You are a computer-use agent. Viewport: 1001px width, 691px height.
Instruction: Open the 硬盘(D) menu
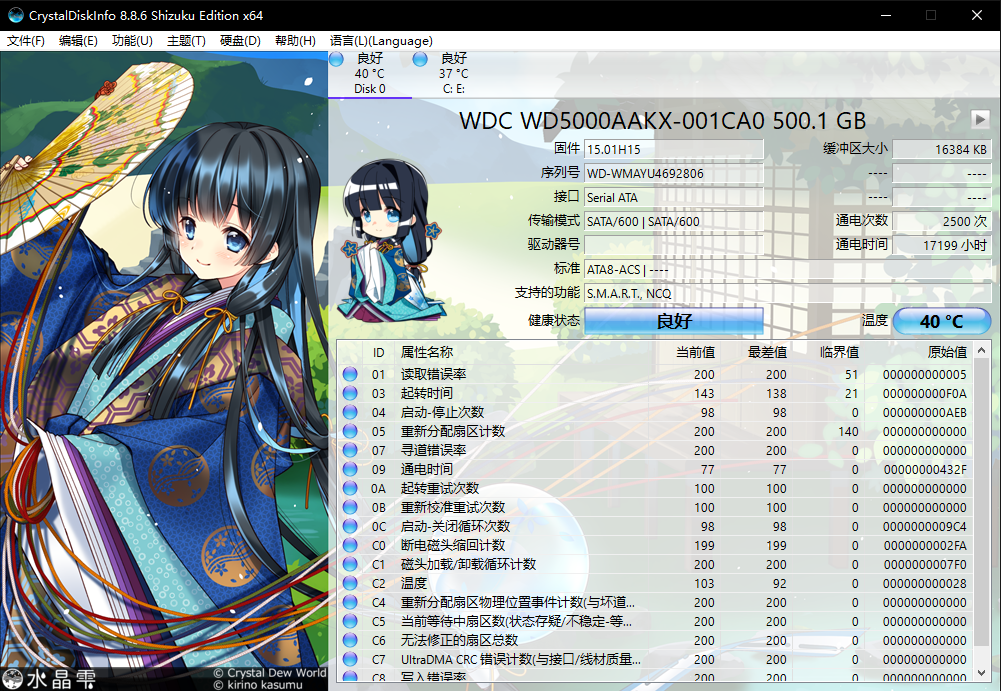tap(240, 41)
